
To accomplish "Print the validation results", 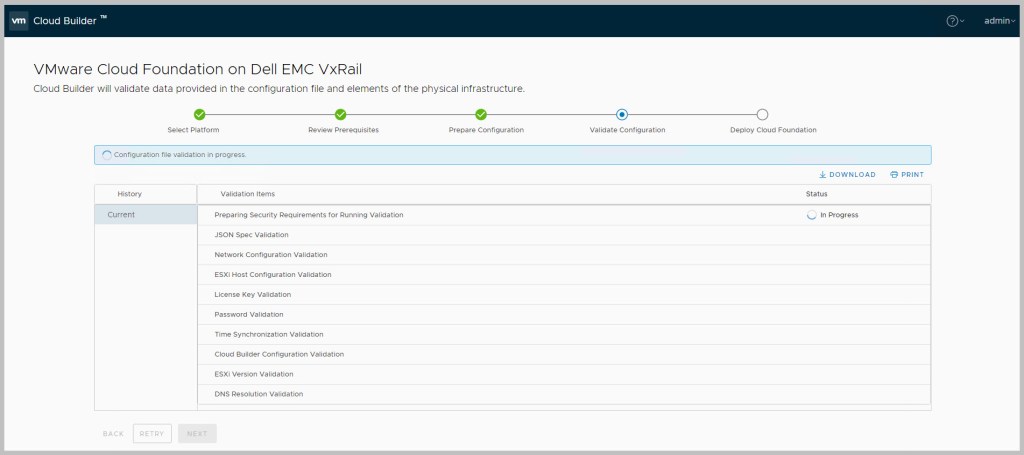I will [x=907, y=175].
